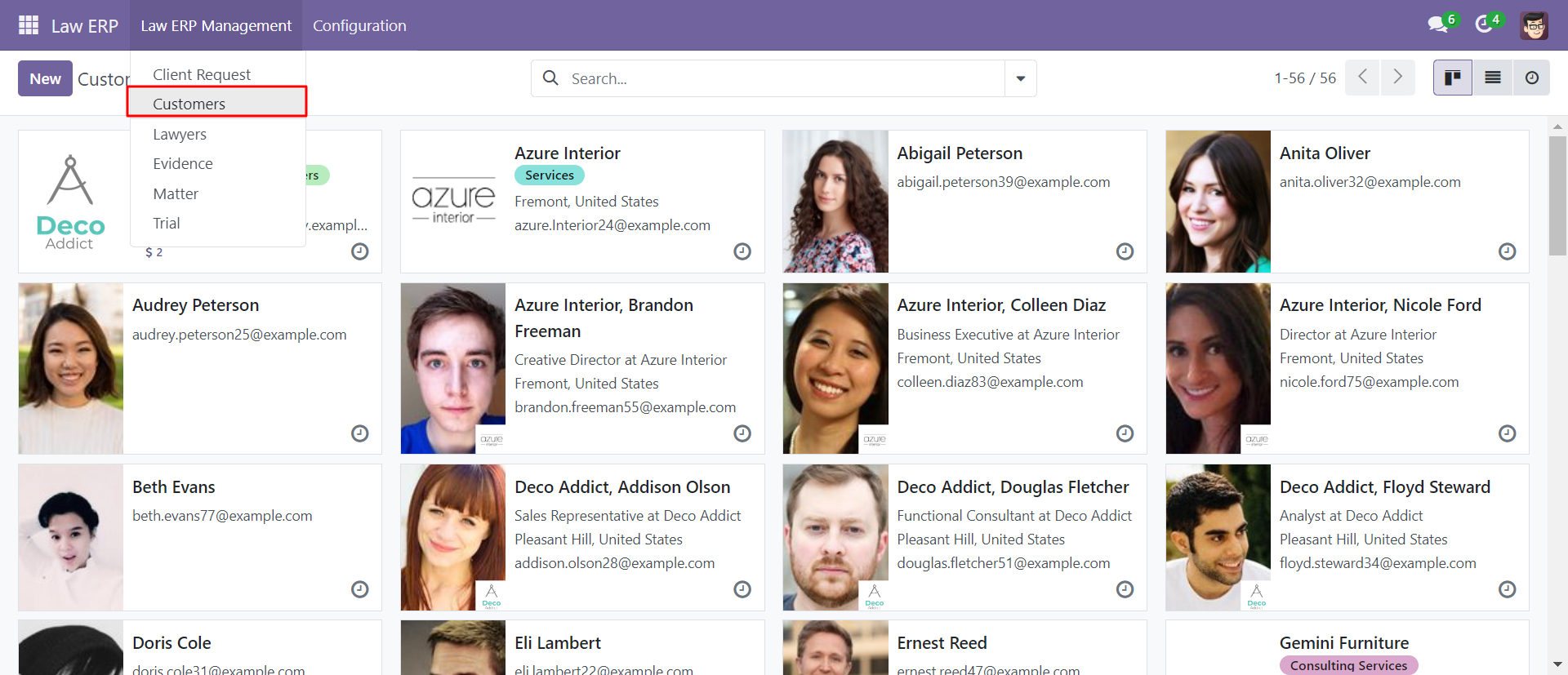Click email beth.evans77@example.com

pyautogui.click(x=222, y=516)
